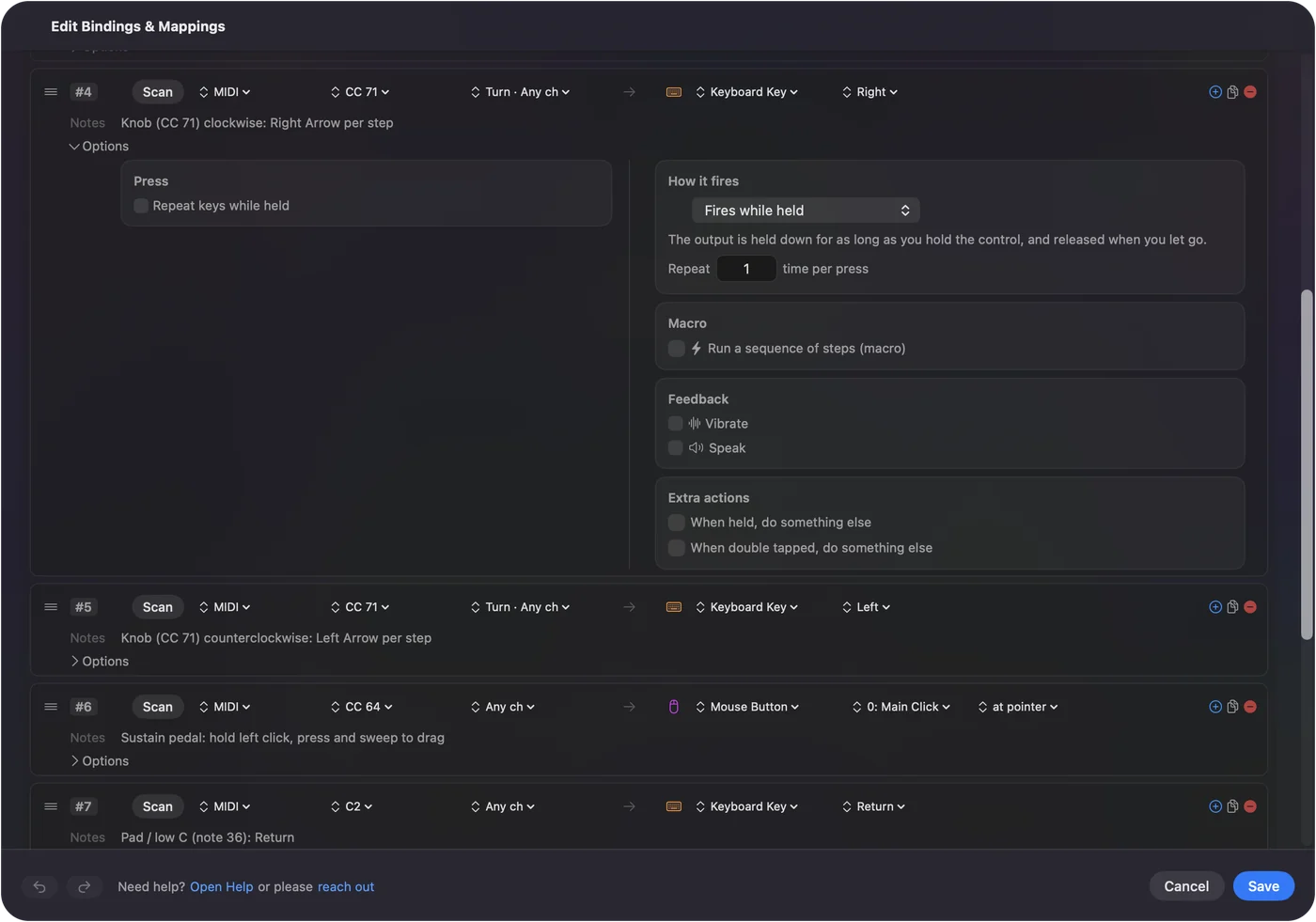Image resolution: width=1316 pixels, height=922 pixels.
Task: Turn on Speak feedback
Action: click(676, 448)
